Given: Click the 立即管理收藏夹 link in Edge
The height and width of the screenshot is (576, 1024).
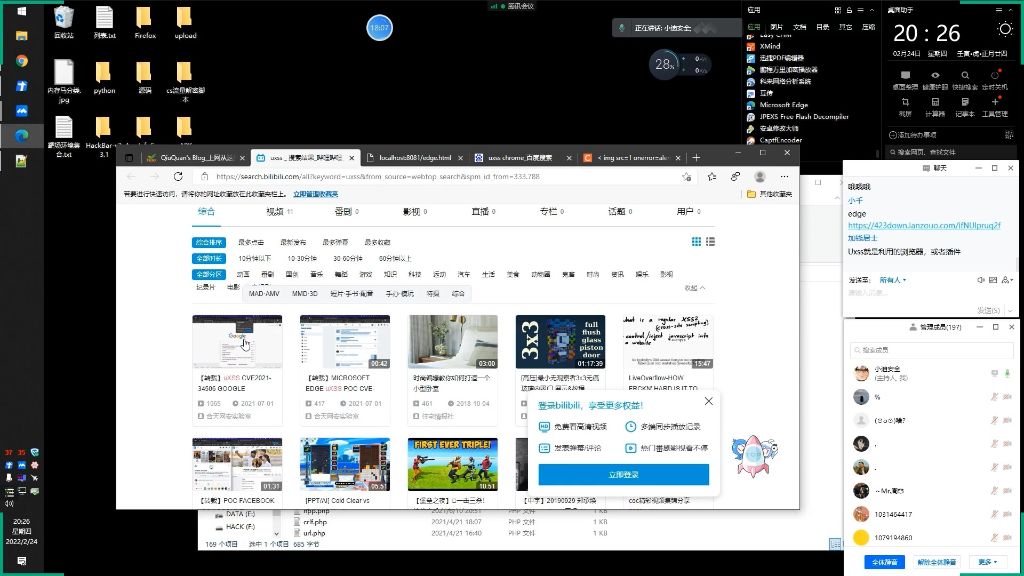Looking at the screenshot, I should click(315, 194).
